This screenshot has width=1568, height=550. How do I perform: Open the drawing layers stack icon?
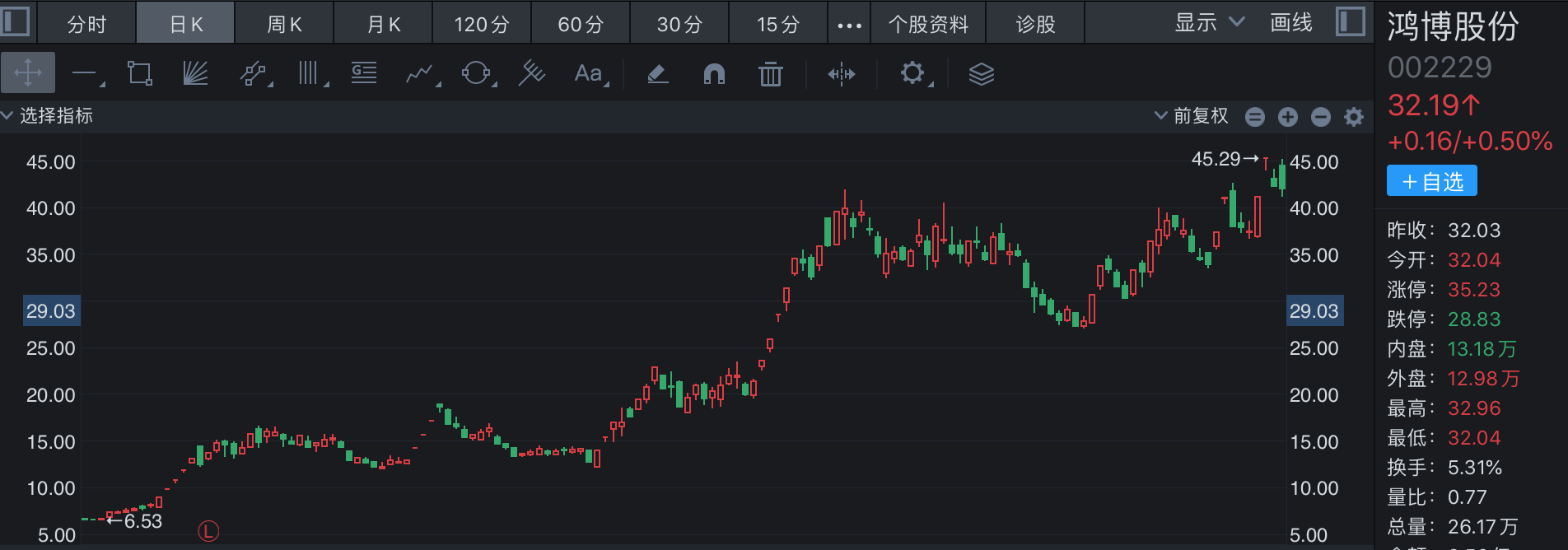pos(981,74)
